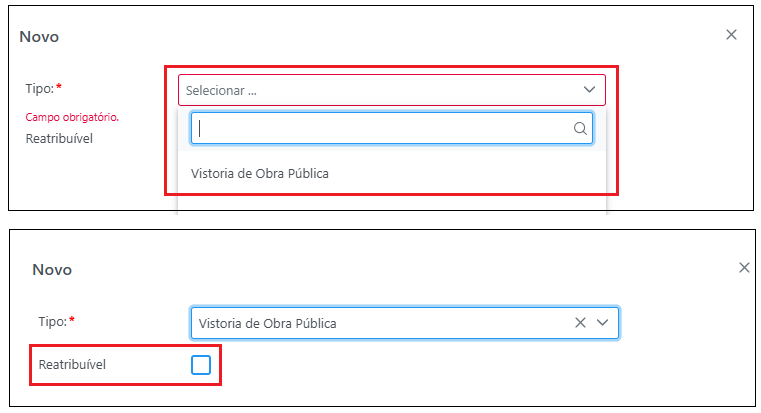The image size is (761, 413).
Task: Focus the dropdown search input field
Action: (380, 128)
